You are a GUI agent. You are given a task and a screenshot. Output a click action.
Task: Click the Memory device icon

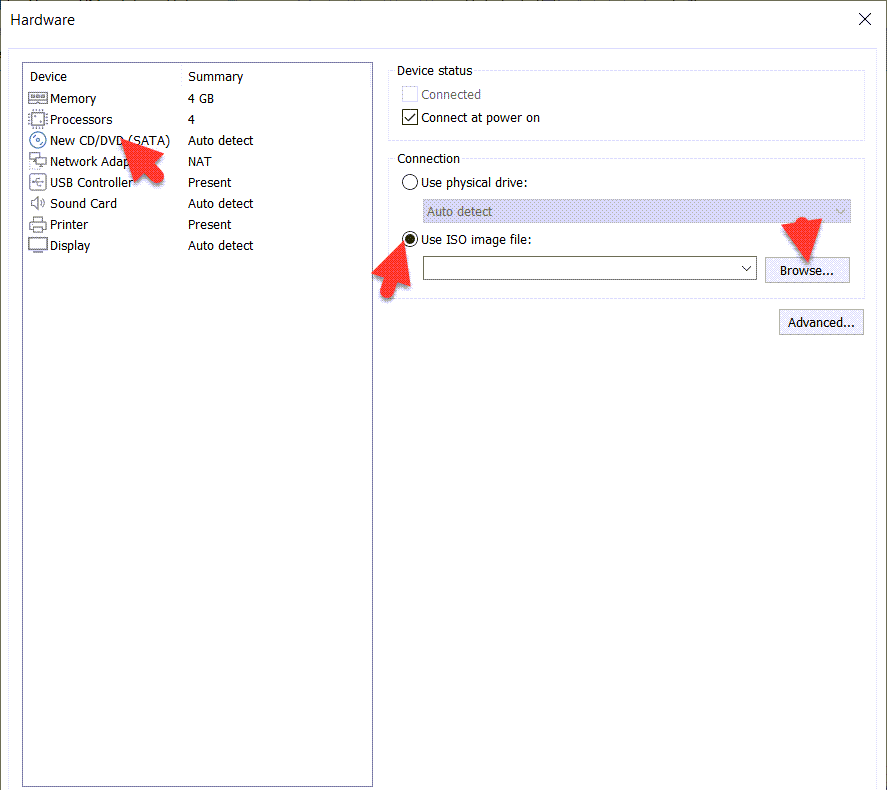point(38,98)
